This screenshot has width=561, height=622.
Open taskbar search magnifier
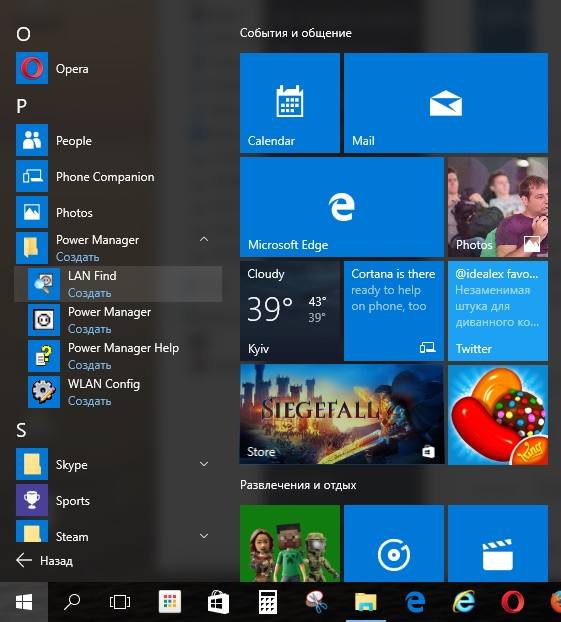point(72,602)
